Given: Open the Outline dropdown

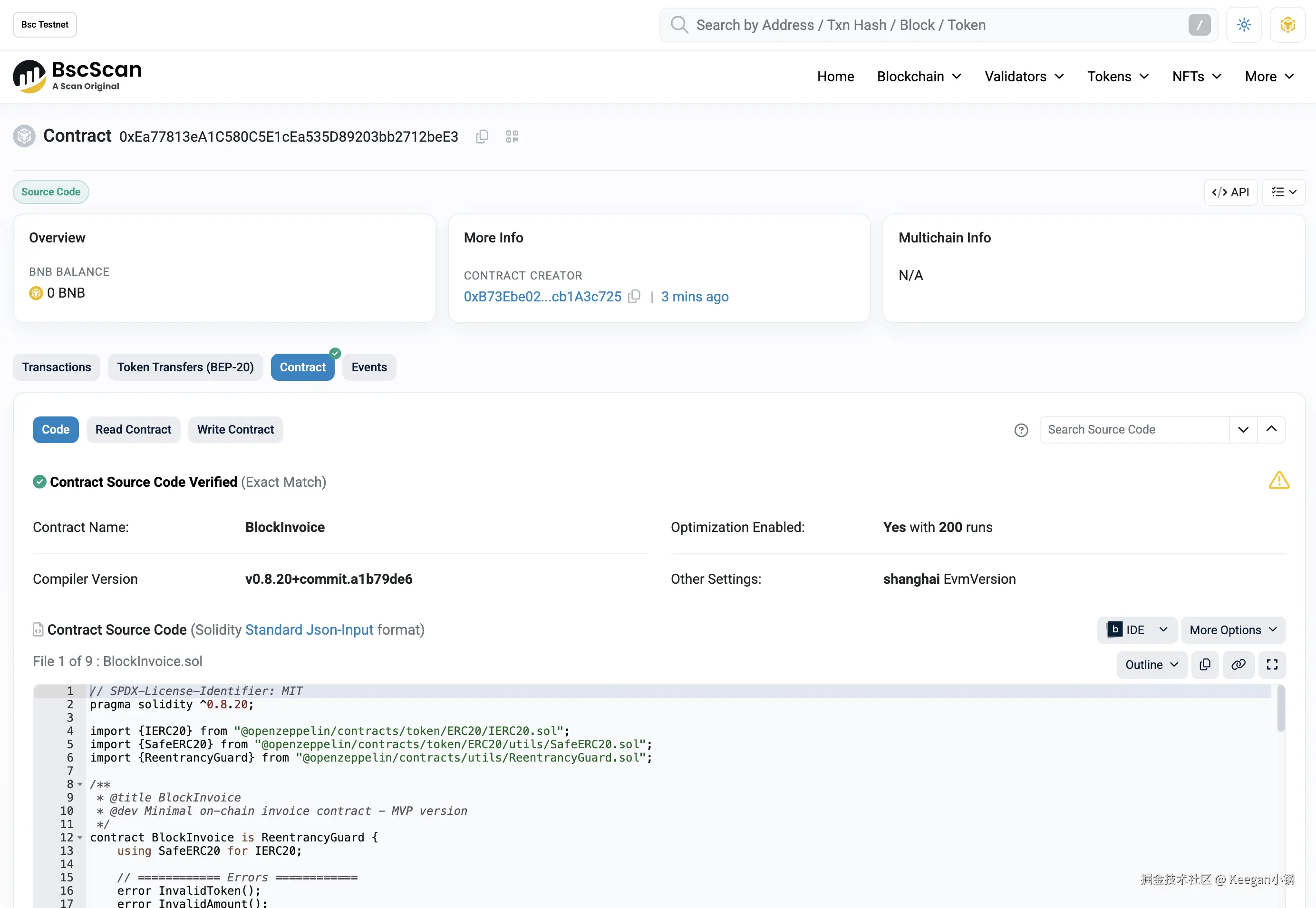Looking at the screenshot, I should 1151,665.
